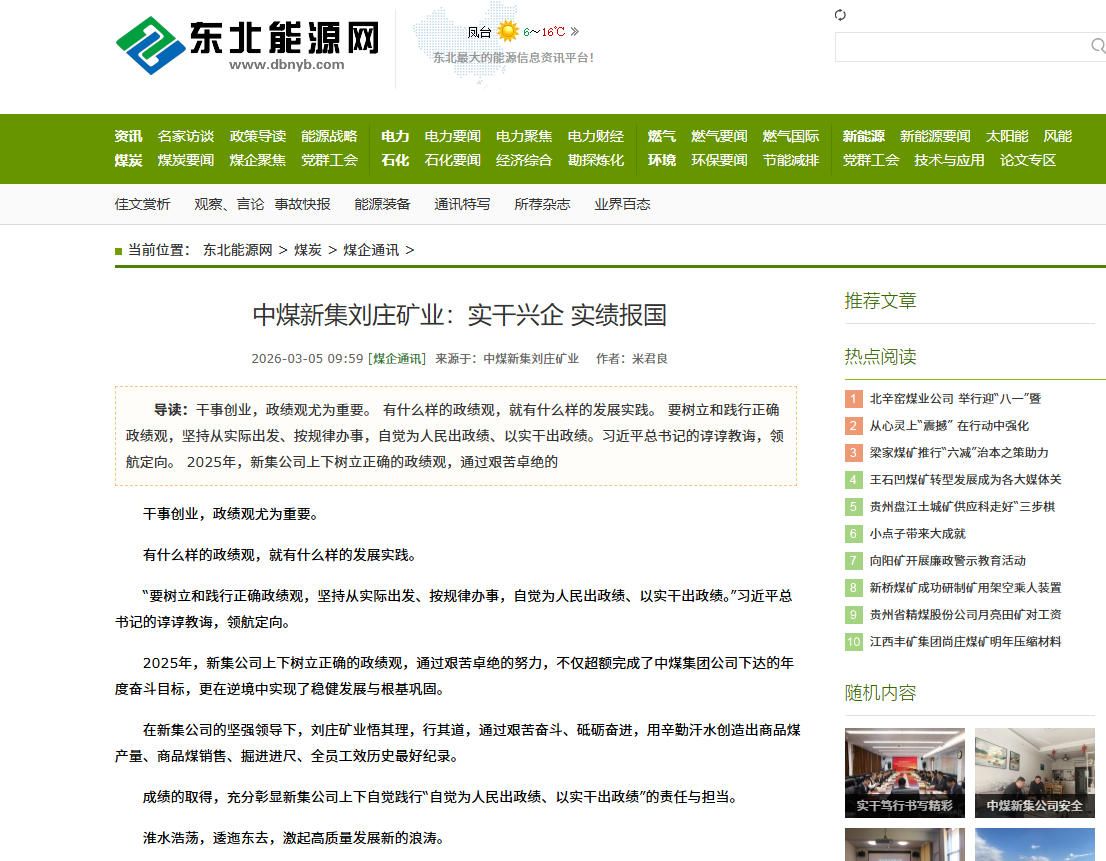Click the double arrow next to the temperature
Viewport: 1106px width, 861px height.
[x=574, y=32]
